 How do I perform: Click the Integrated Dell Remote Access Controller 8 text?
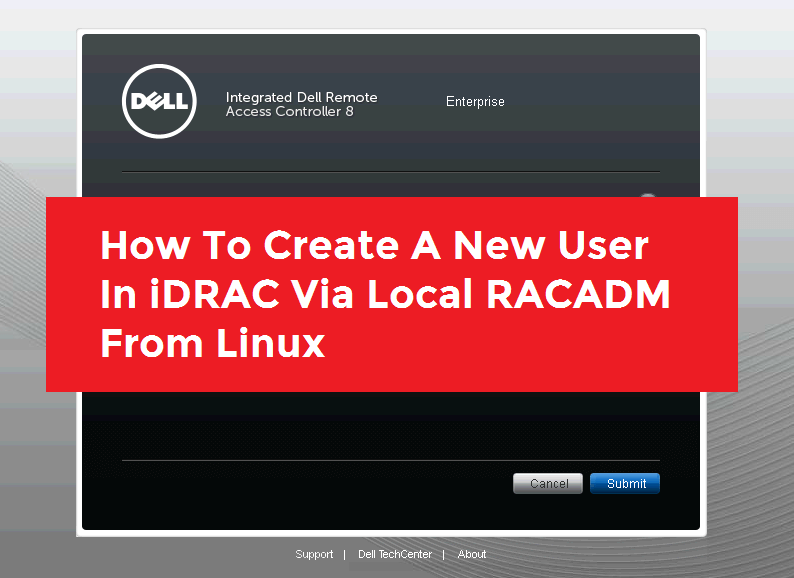301,104
